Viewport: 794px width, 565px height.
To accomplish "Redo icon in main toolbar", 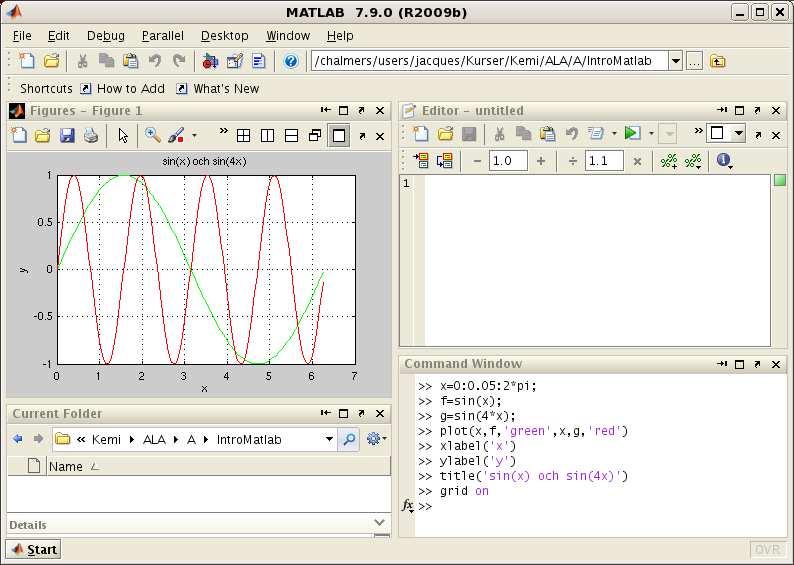I will (179, 61).
